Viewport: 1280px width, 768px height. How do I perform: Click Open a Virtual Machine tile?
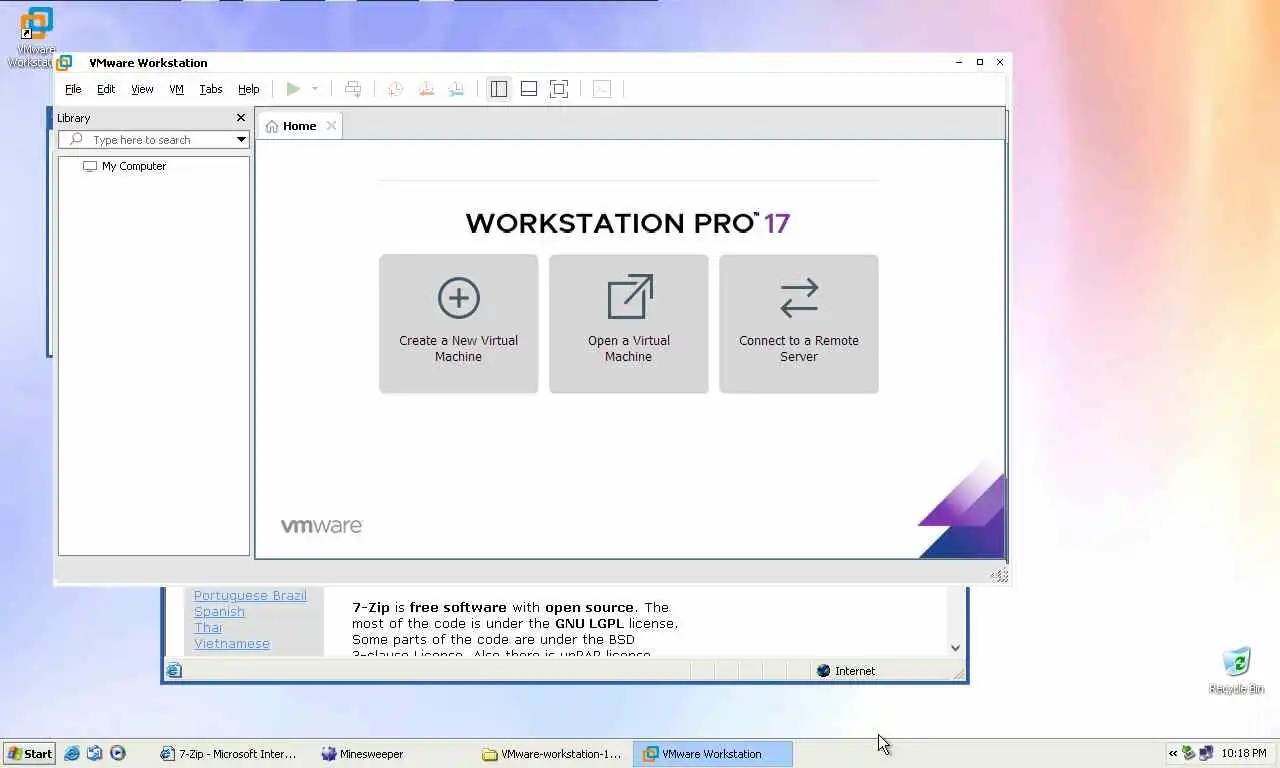(628, 324)
